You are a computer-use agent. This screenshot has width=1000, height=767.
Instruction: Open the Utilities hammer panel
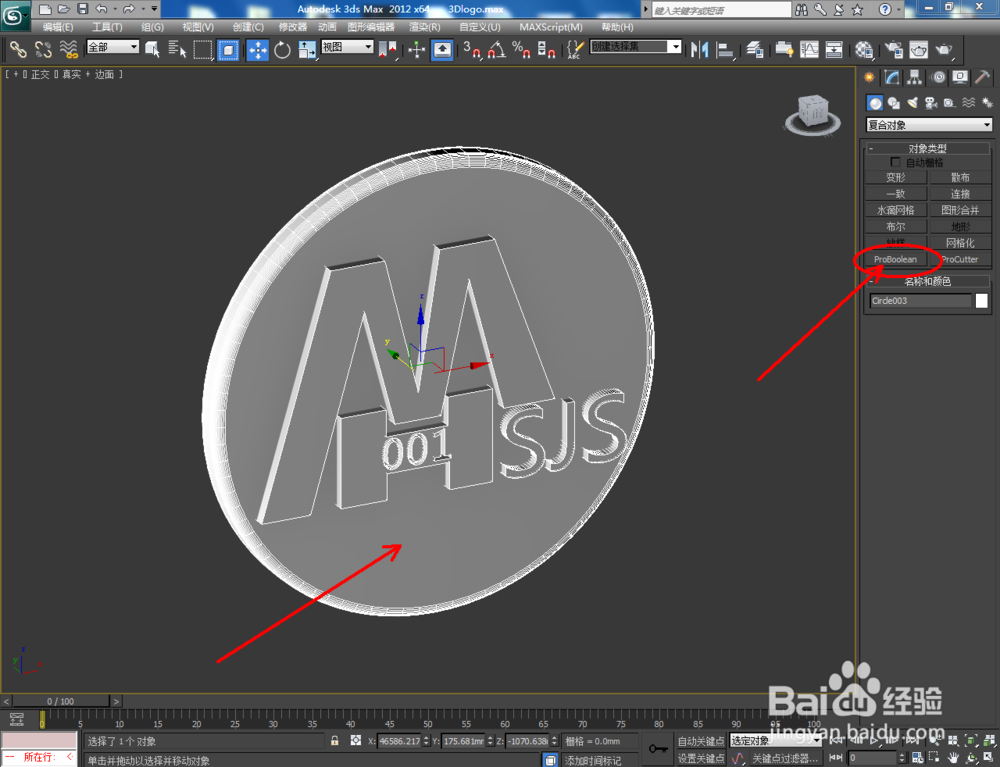pos(982,78)
